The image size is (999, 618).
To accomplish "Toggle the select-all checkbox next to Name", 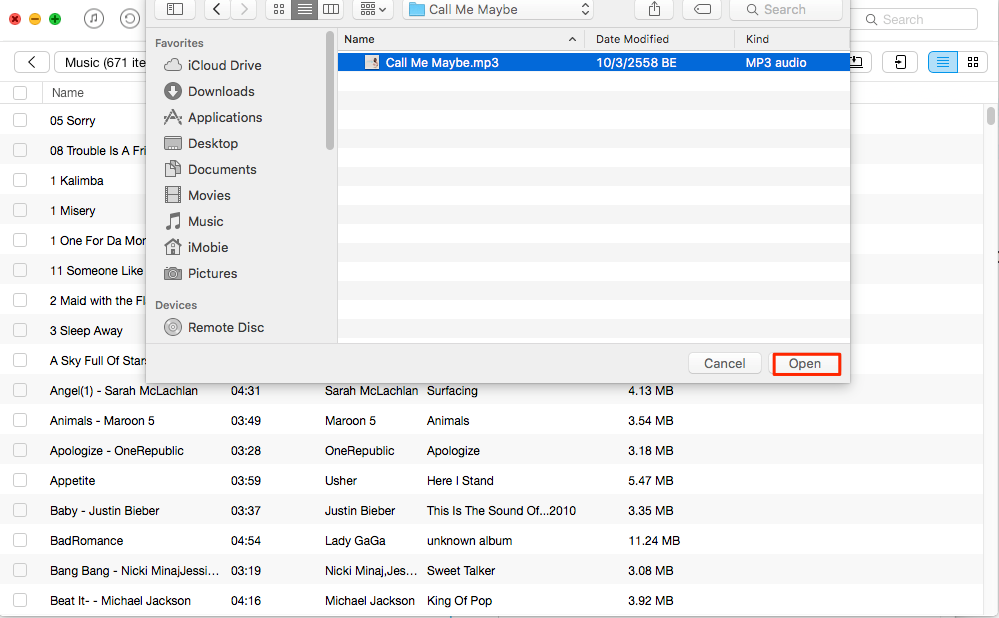I will pyautogui.click(x=20, y=93).
